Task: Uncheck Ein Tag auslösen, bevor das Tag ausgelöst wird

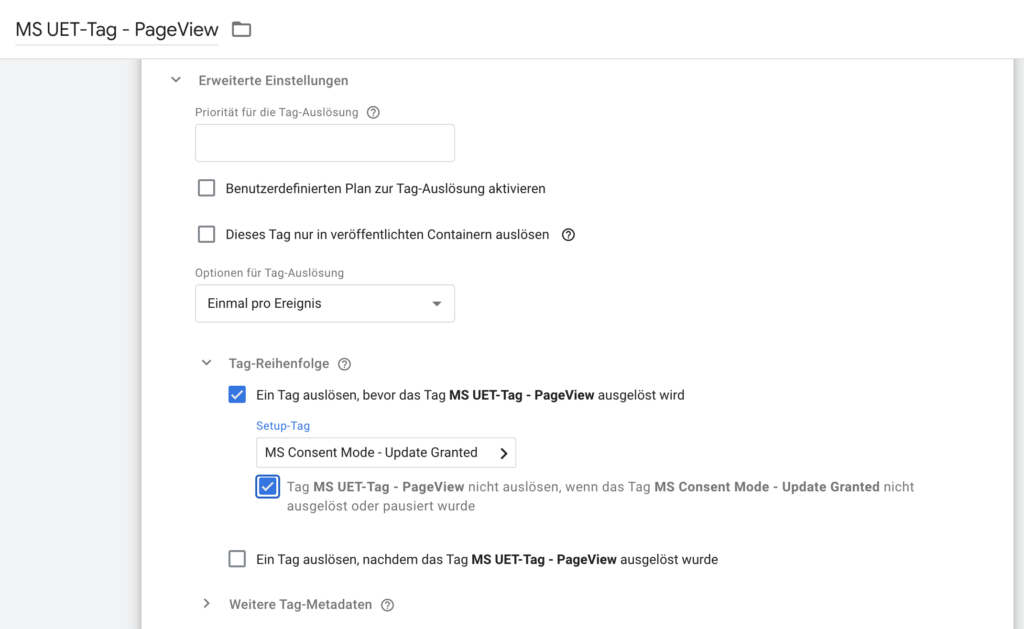Action: click(237, 395)
